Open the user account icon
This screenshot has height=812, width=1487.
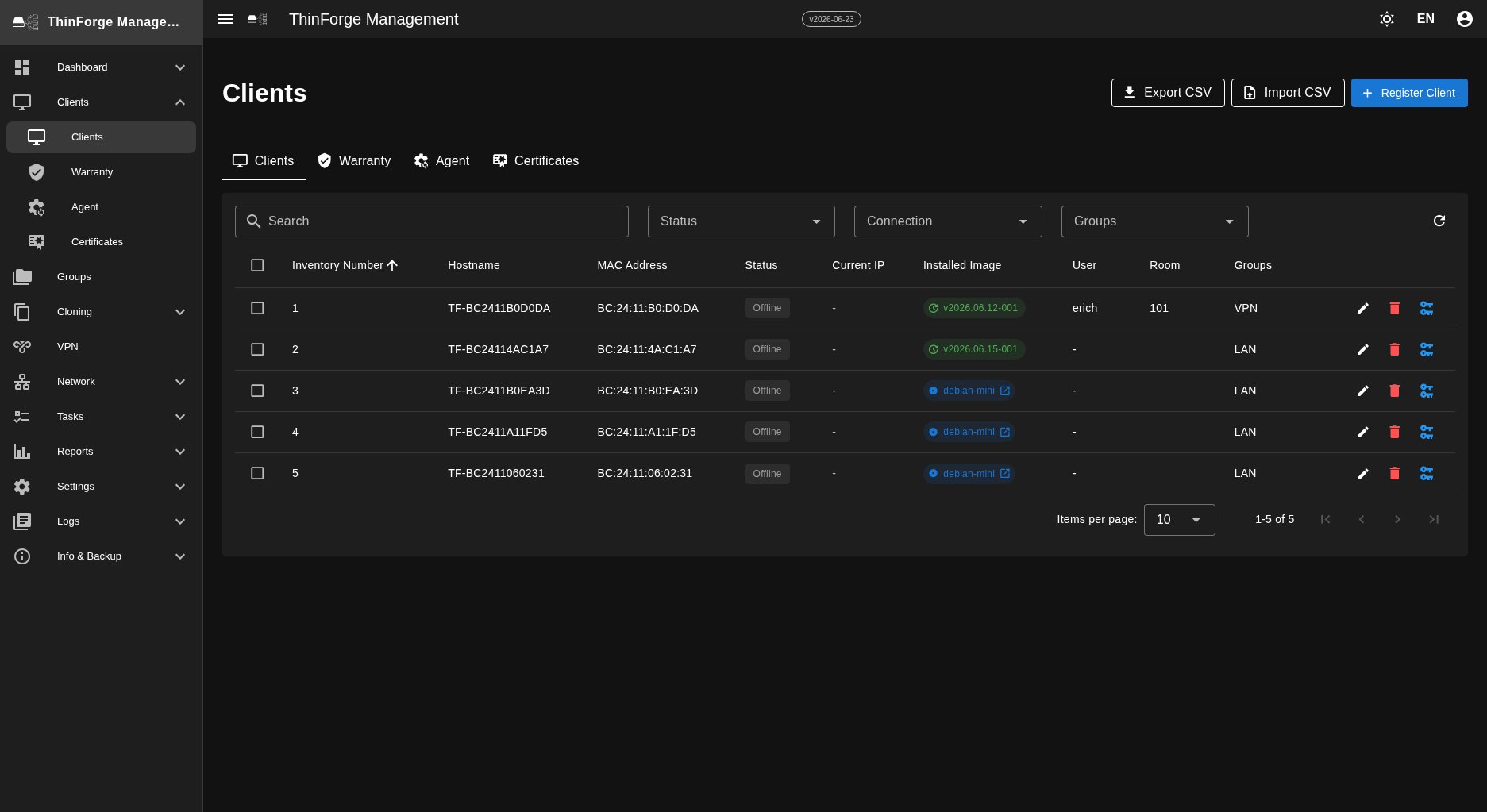1465,19
